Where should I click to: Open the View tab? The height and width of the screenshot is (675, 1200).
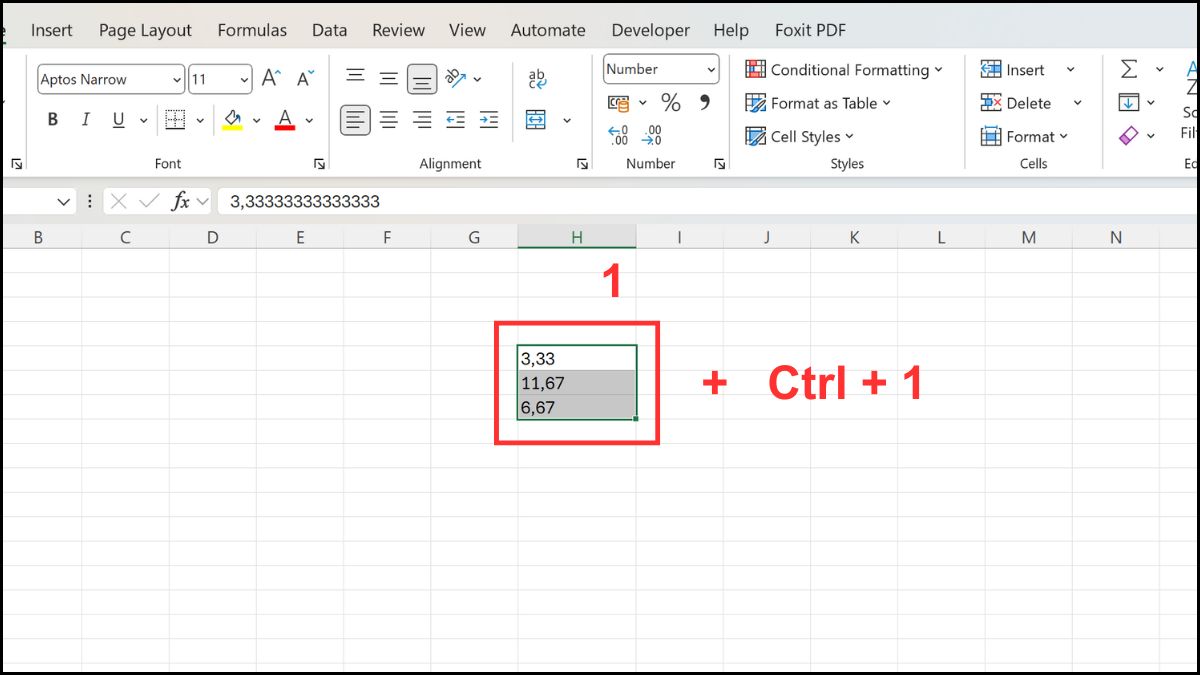pos(467,30)
